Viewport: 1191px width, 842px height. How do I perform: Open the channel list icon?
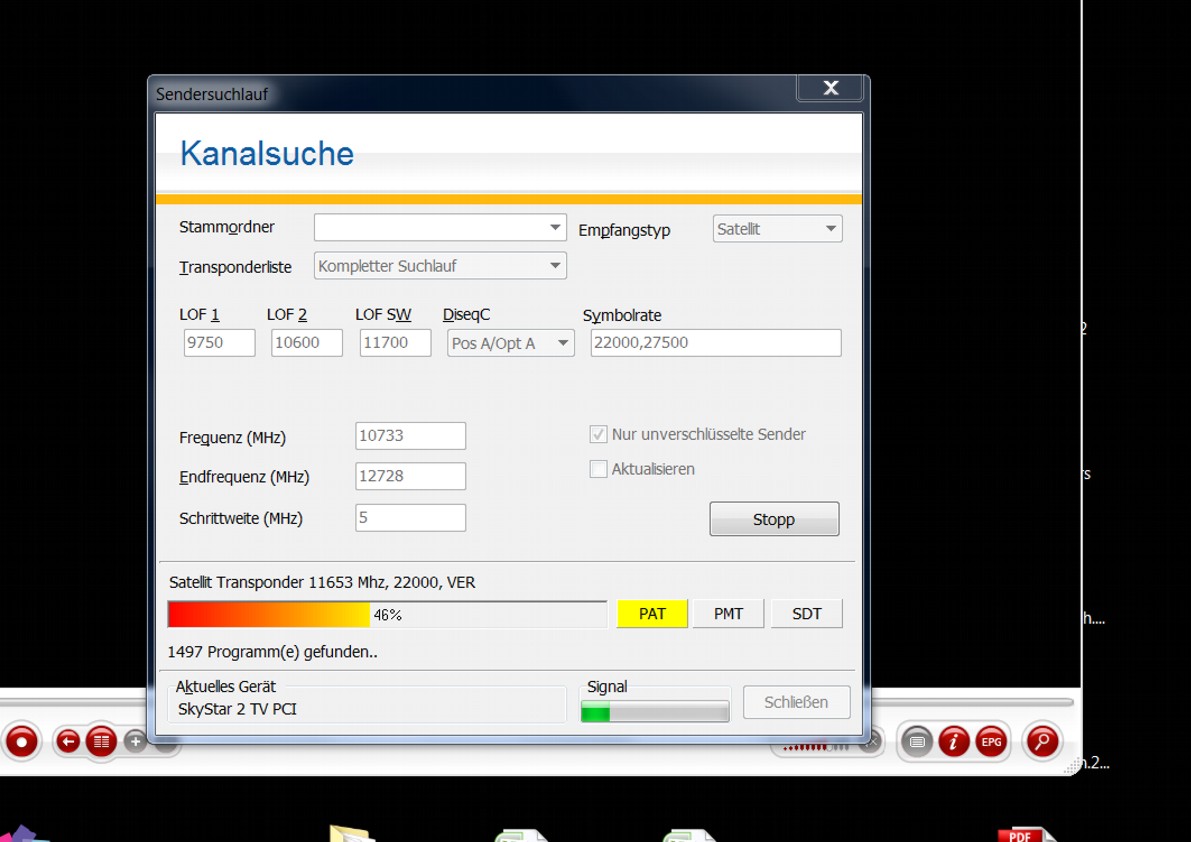[x=101, y=741]
